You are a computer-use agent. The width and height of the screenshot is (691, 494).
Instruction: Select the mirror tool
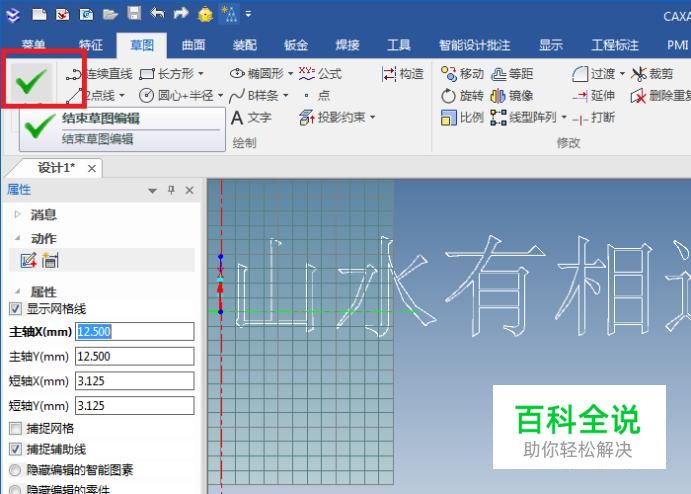(512, 95)
